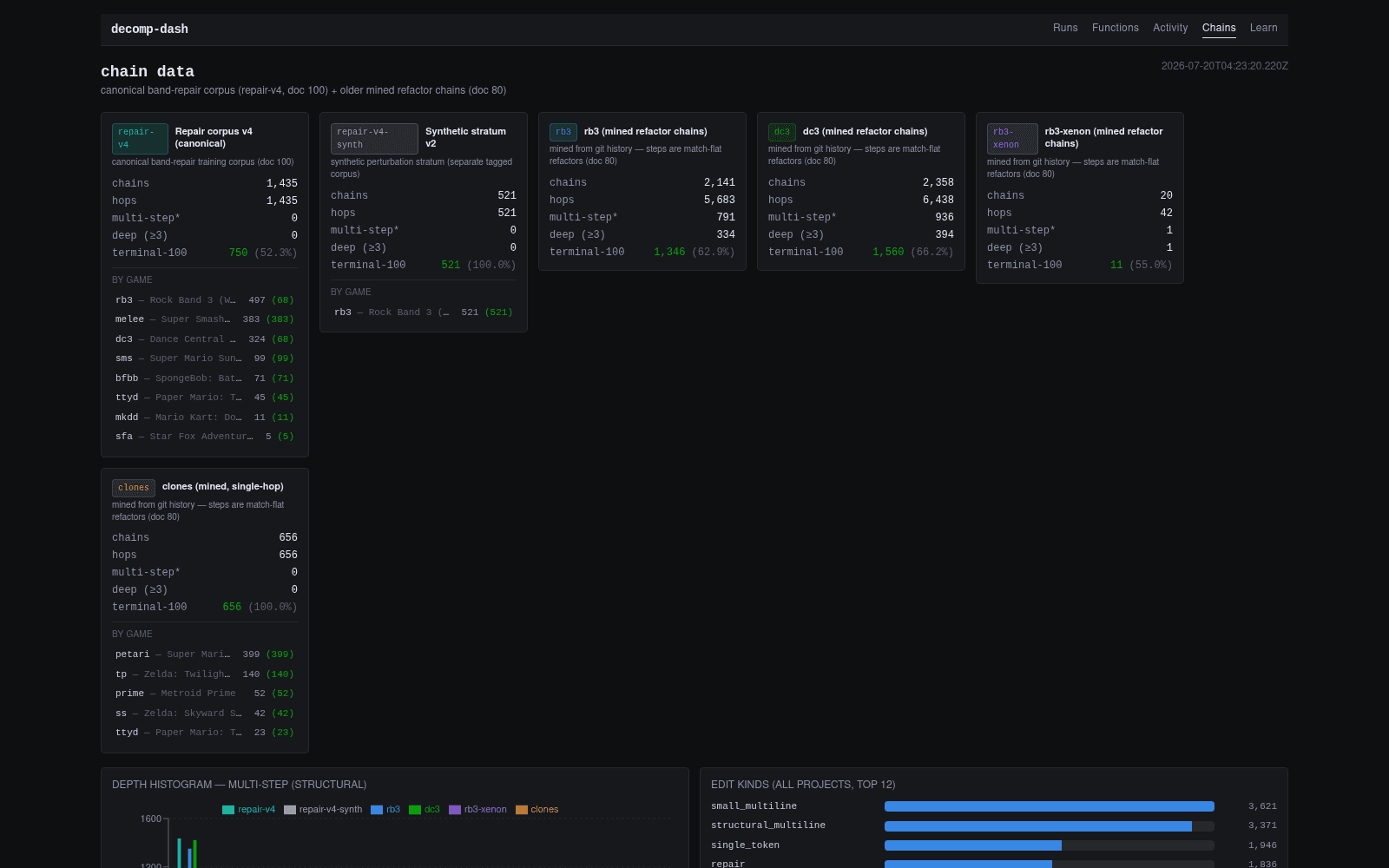Image resolution: width=1389 pixels, height=868 pixels.
Task: Select sfa Star Fox Adventures row
Action: [205, 437]
